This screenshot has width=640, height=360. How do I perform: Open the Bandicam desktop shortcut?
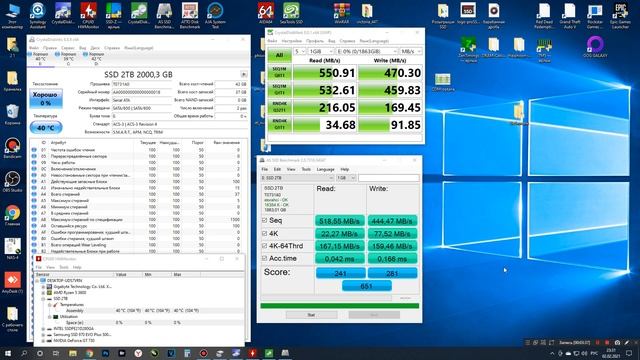click(12, 148)
